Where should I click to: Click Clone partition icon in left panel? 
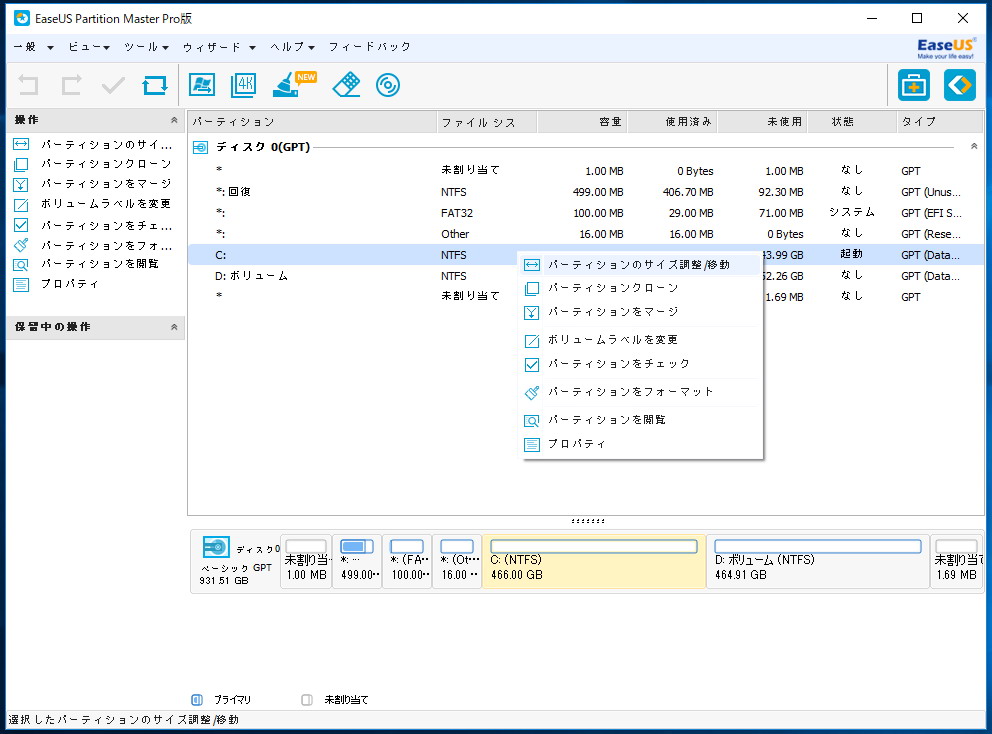click(x=21, y=165)
